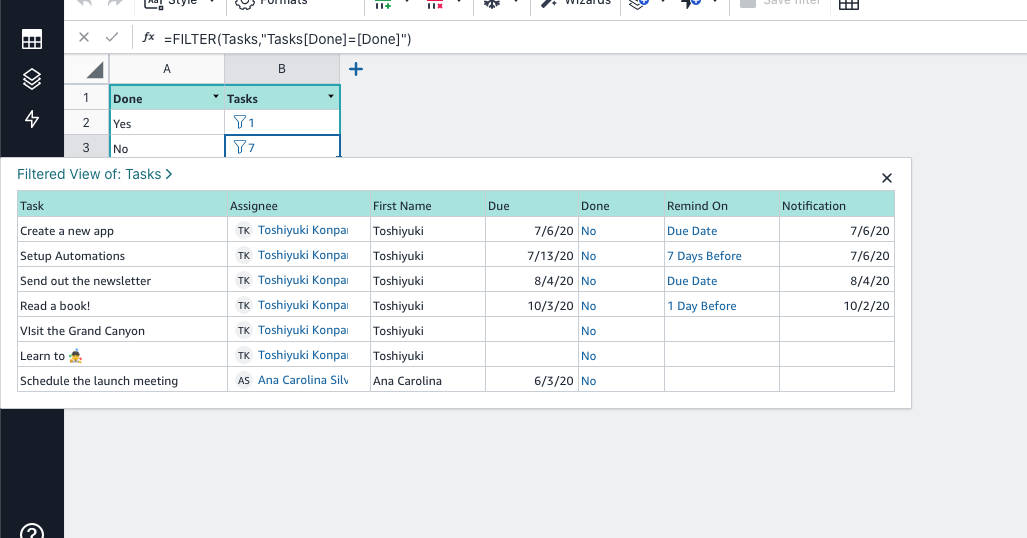The height and width of the screenshot is (538, 1027).
Task: Select row 1 header
Action: (86, 98)
